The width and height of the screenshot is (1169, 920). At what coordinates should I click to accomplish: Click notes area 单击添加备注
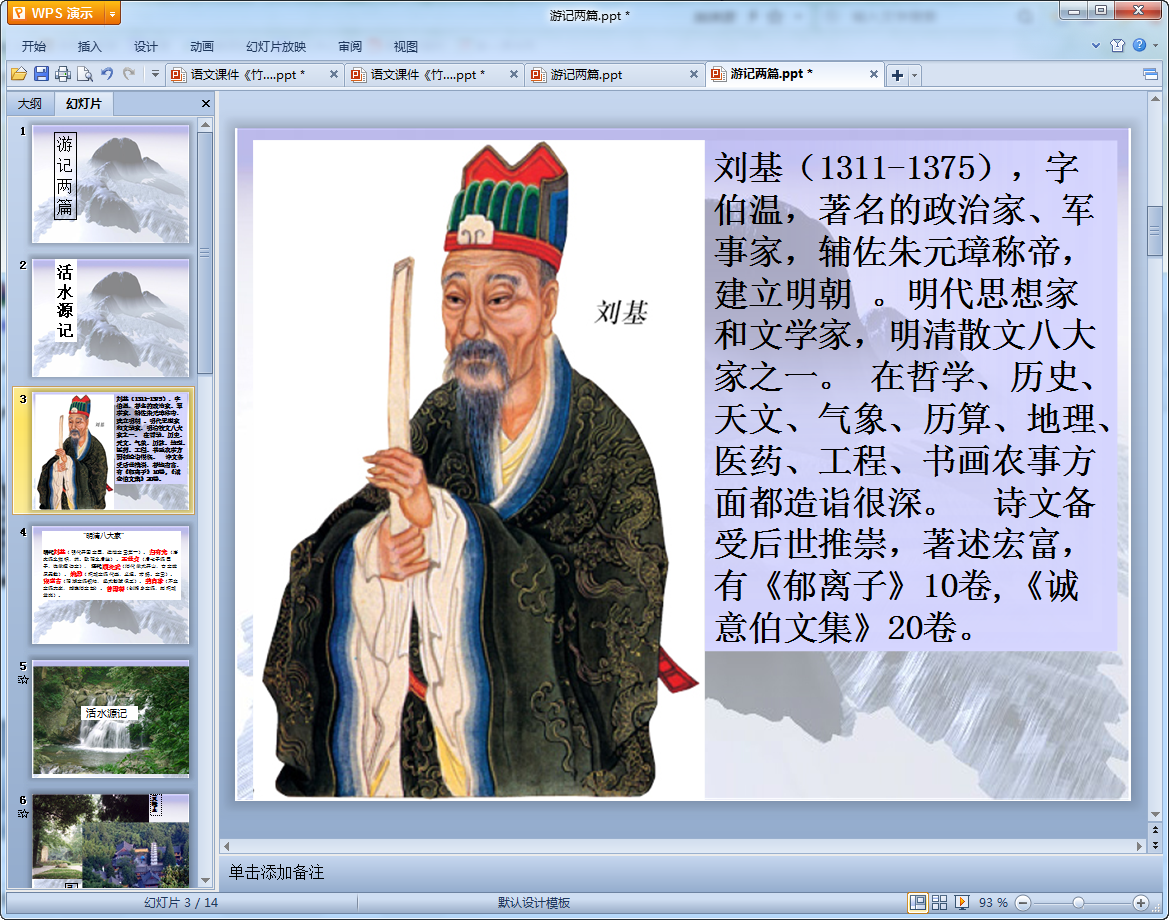[x=276, y=872]
